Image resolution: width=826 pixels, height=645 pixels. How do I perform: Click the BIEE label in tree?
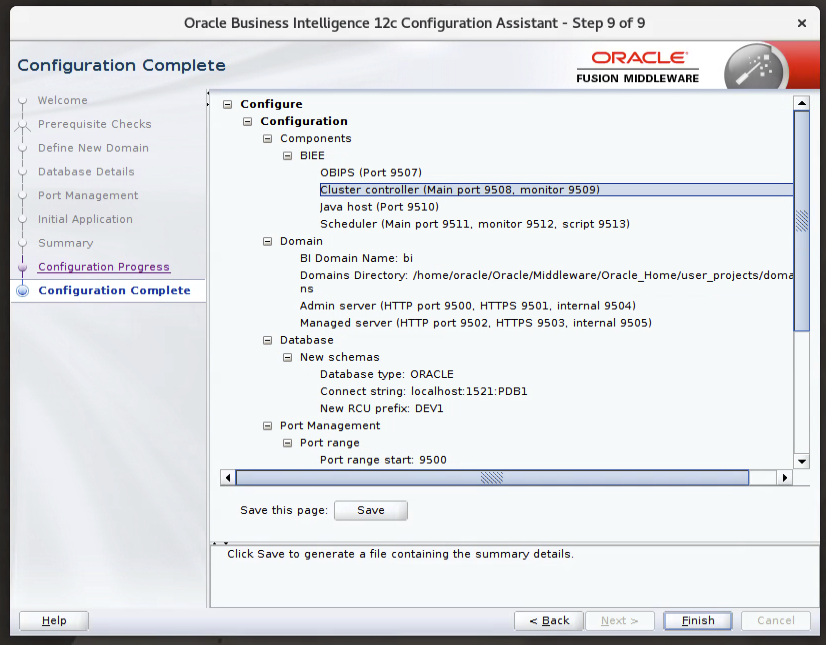312,156
